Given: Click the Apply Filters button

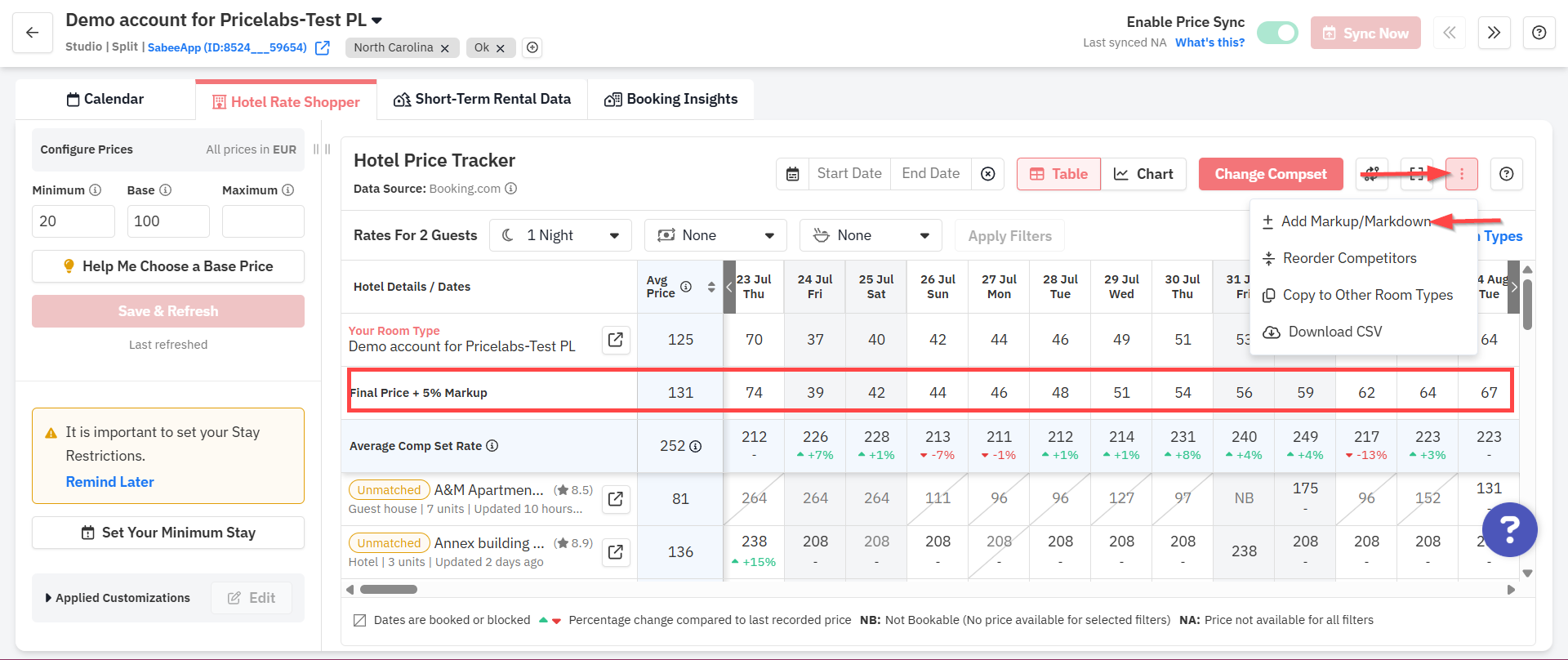Looking at the screenshot, I should coord(1010,236).
